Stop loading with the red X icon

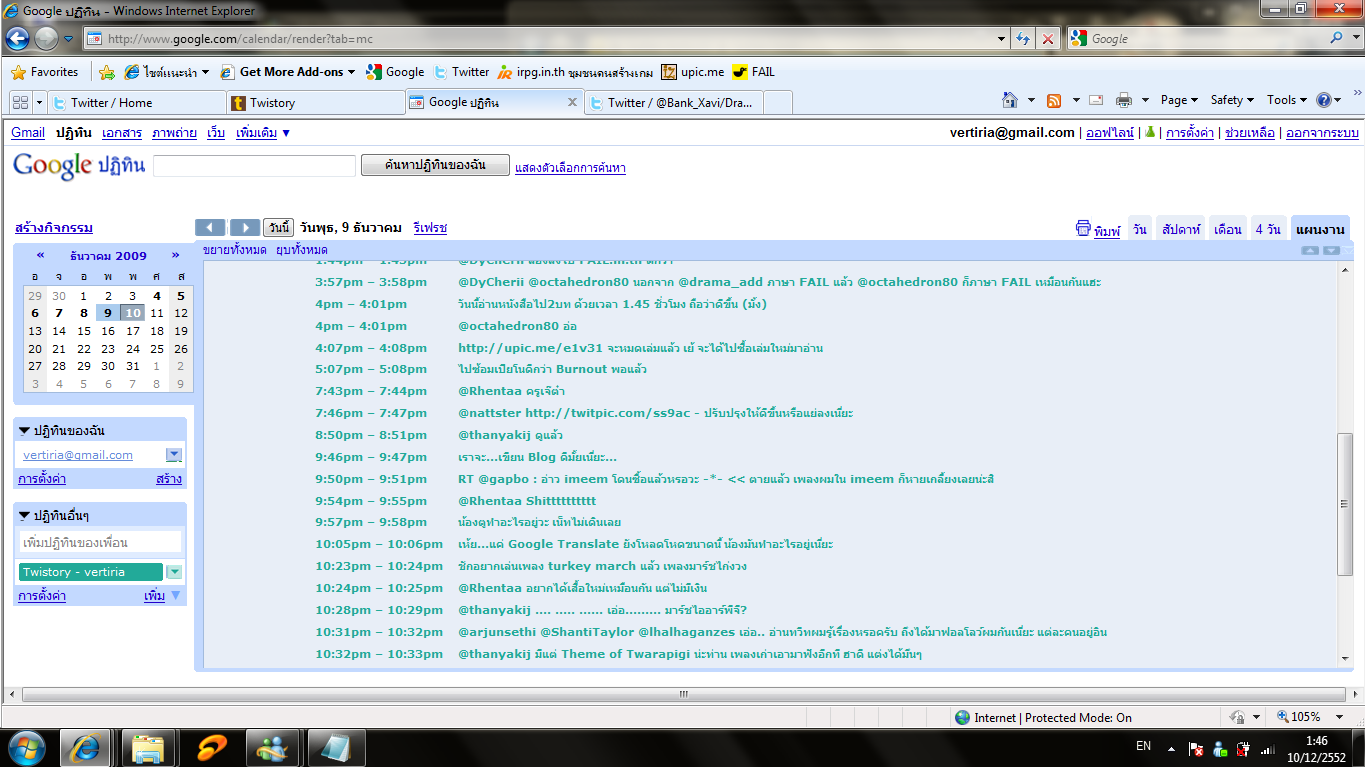point(1047,38)
